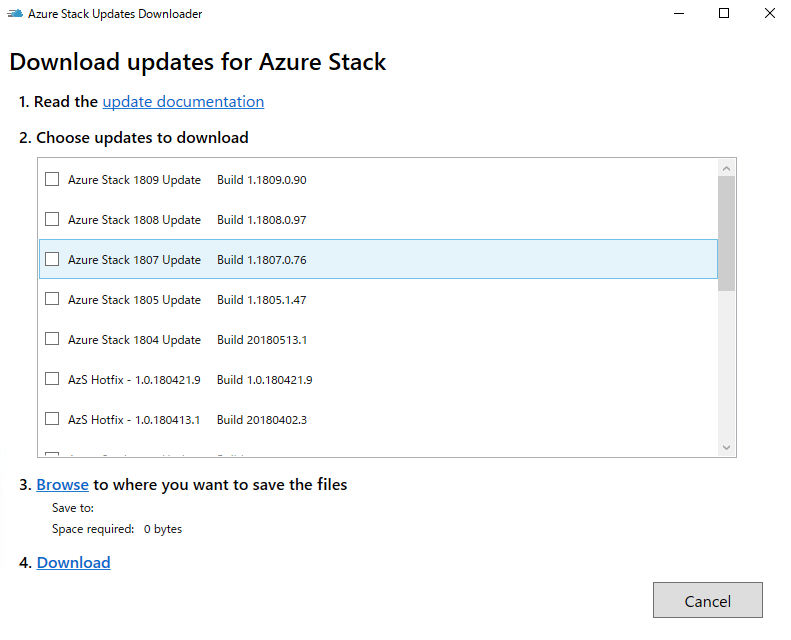The height and width of the screenshot is (640, 791).
Task: Select the Azure Stack 1805 Update checkbox
Action: click(52, 299)
